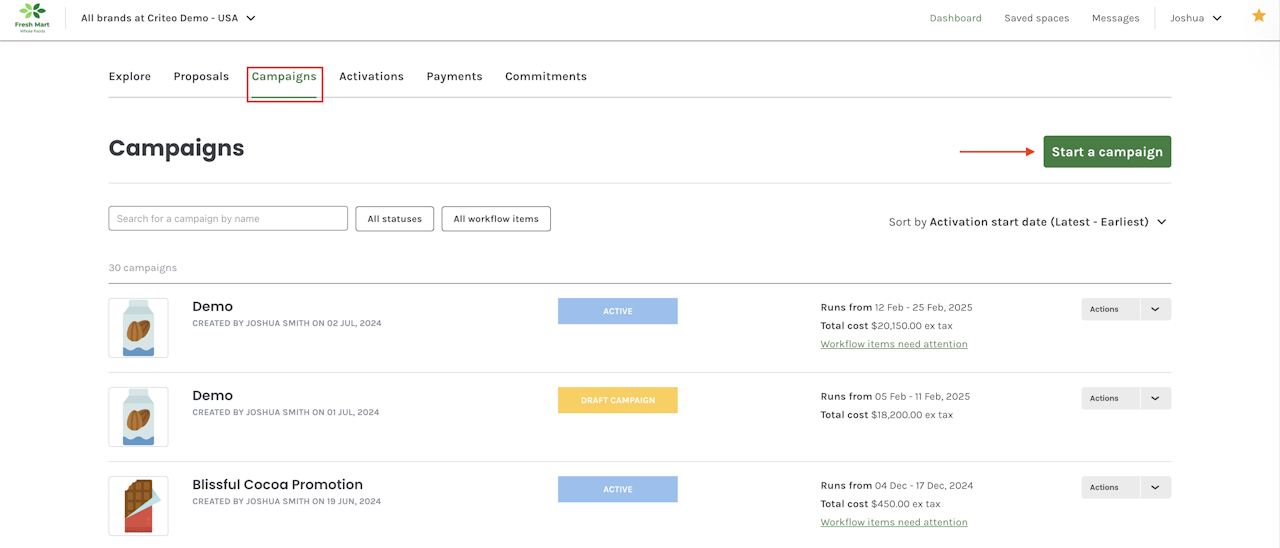The width and height of the screenshot is (1280, 548).
Task: Click the Fresh Mart logo
Action: click(32, 17)
